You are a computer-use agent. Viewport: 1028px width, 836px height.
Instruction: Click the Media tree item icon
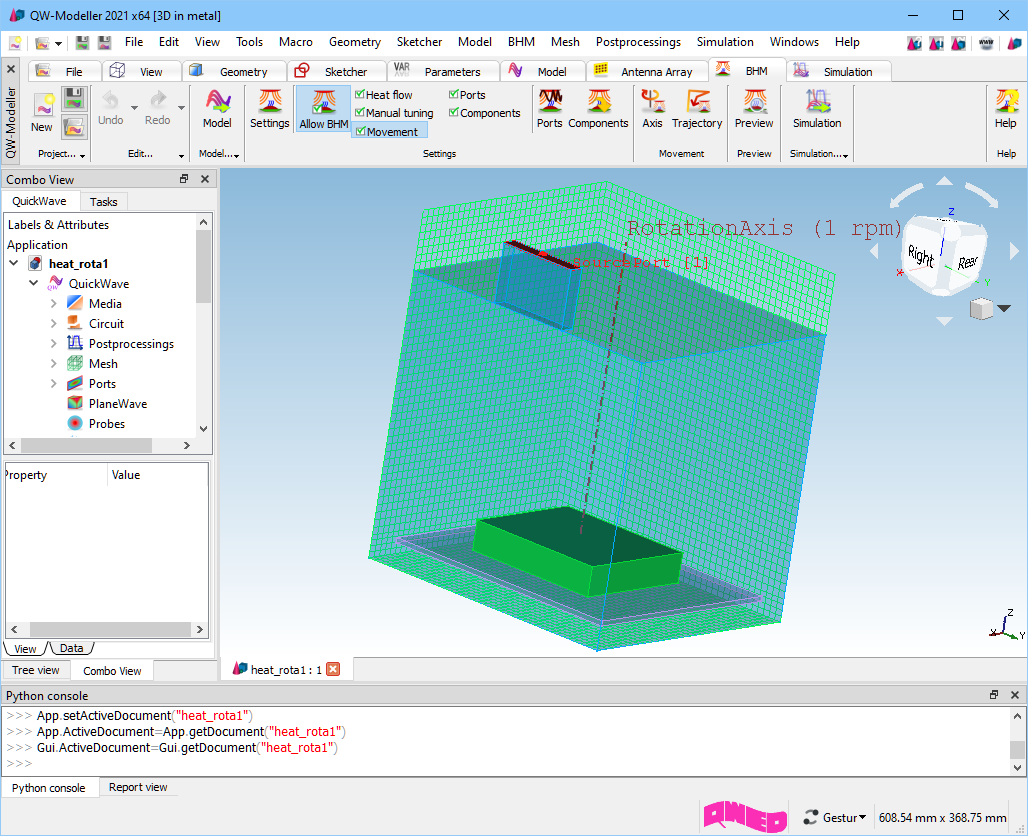coord(75,303)
